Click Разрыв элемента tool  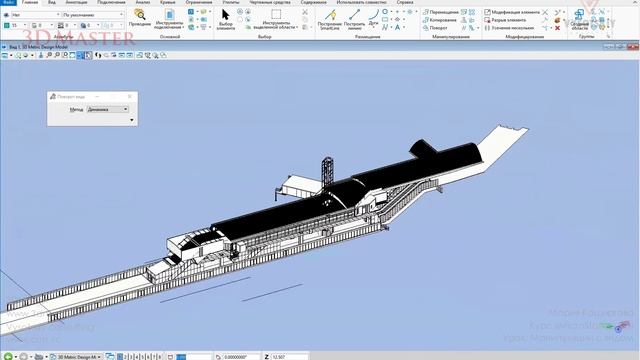point(505,20)
